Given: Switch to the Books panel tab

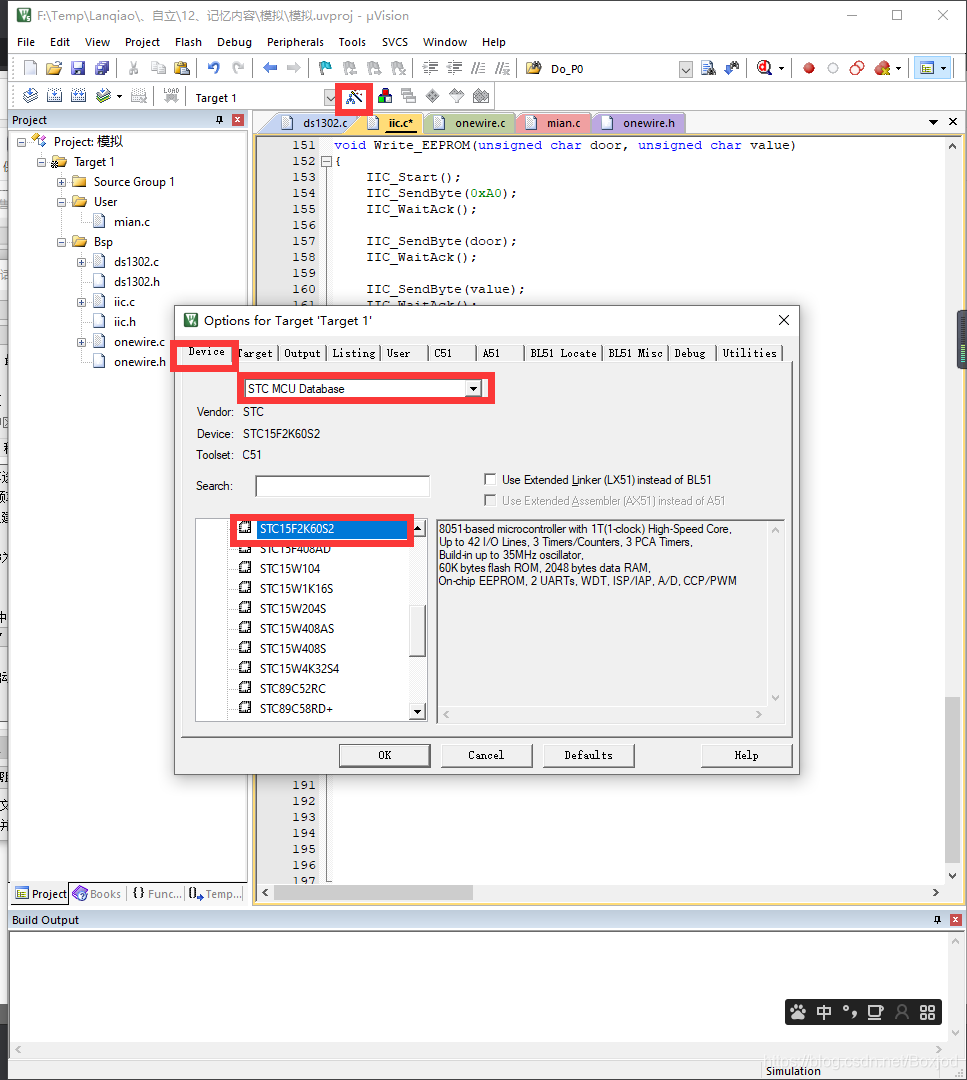Looking at the screenshot, I should (x=97, y=893).
